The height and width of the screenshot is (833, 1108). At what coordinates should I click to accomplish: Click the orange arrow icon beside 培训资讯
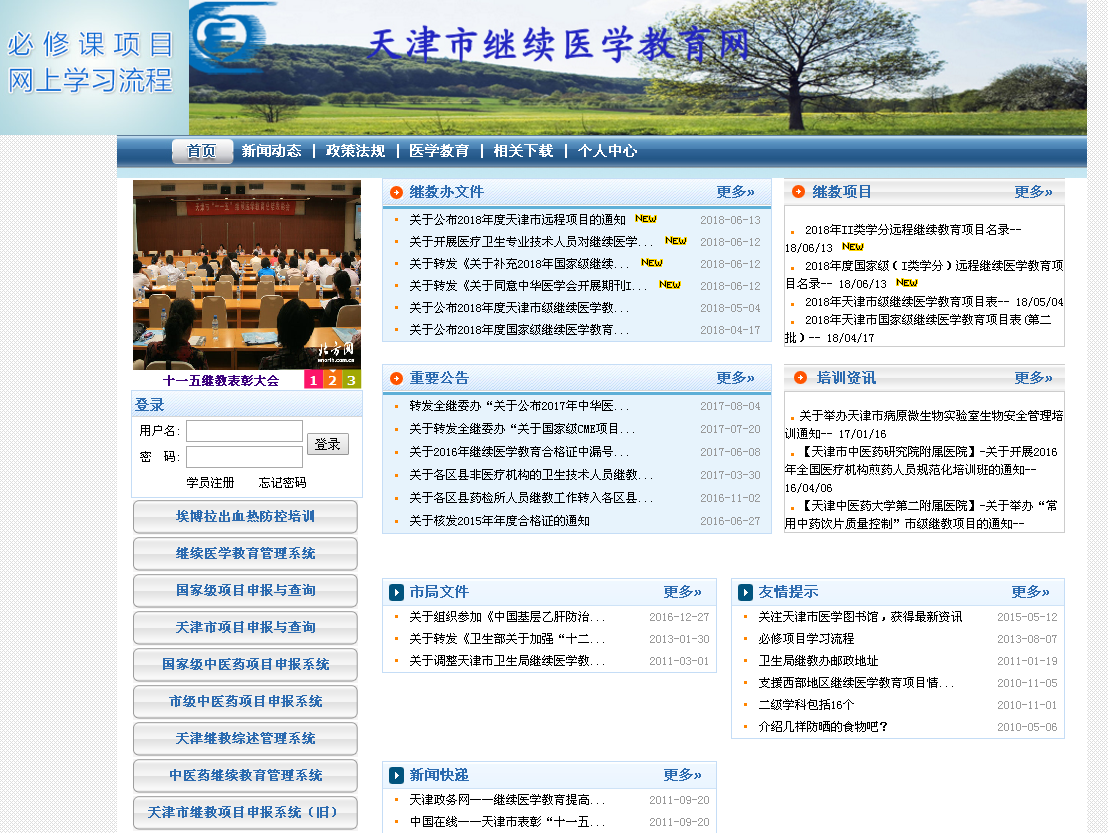coord(798,378)
